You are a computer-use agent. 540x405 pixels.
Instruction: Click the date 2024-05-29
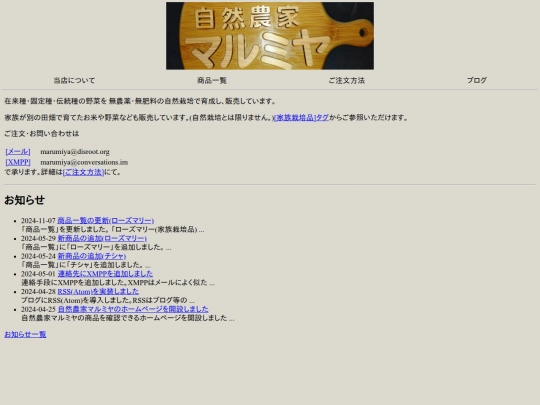(x=38, y=238)
